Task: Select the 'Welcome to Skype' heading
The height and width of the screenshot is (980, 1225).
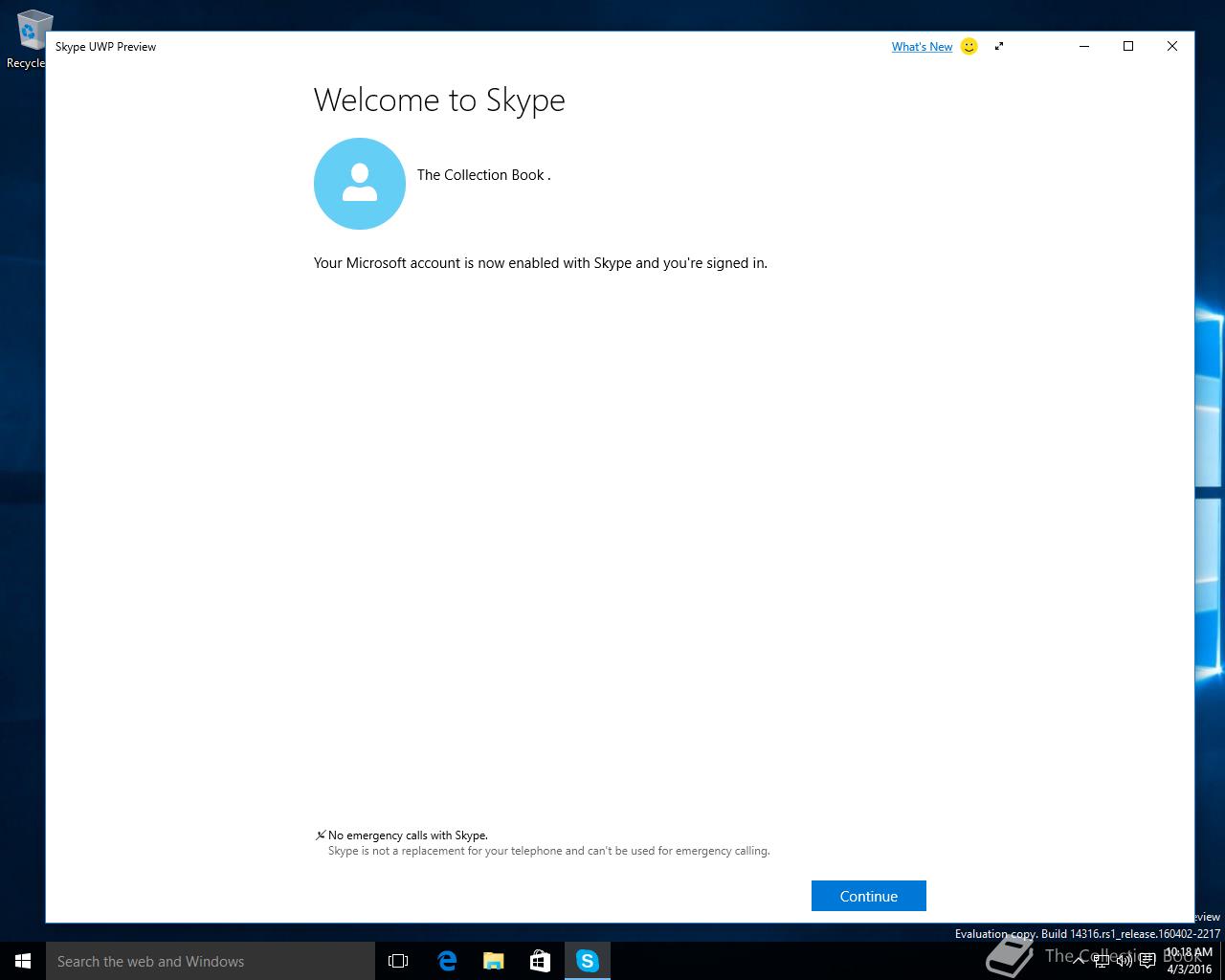Action: (439, 100)
